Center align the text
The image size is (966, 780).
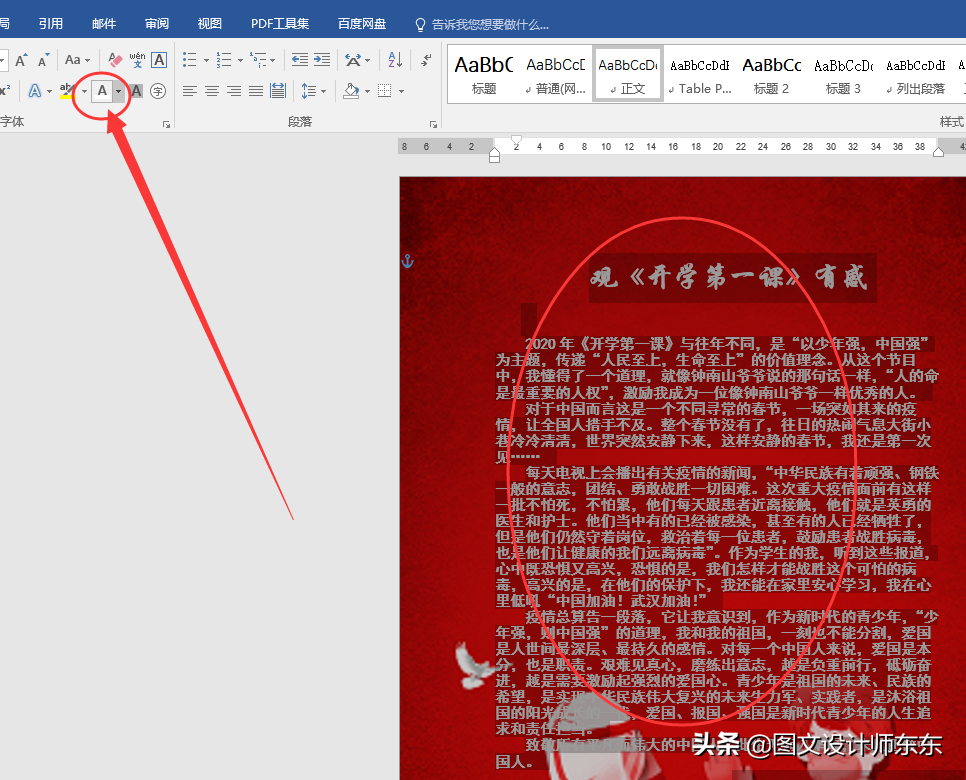212,91
